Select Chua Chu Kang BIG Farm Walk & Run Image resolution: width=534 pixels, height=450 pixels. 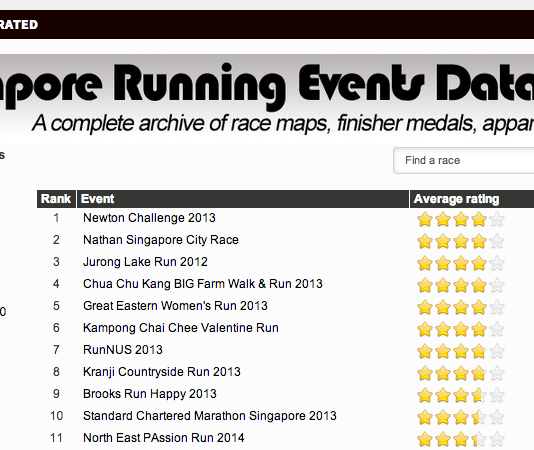tap(203, 284)
